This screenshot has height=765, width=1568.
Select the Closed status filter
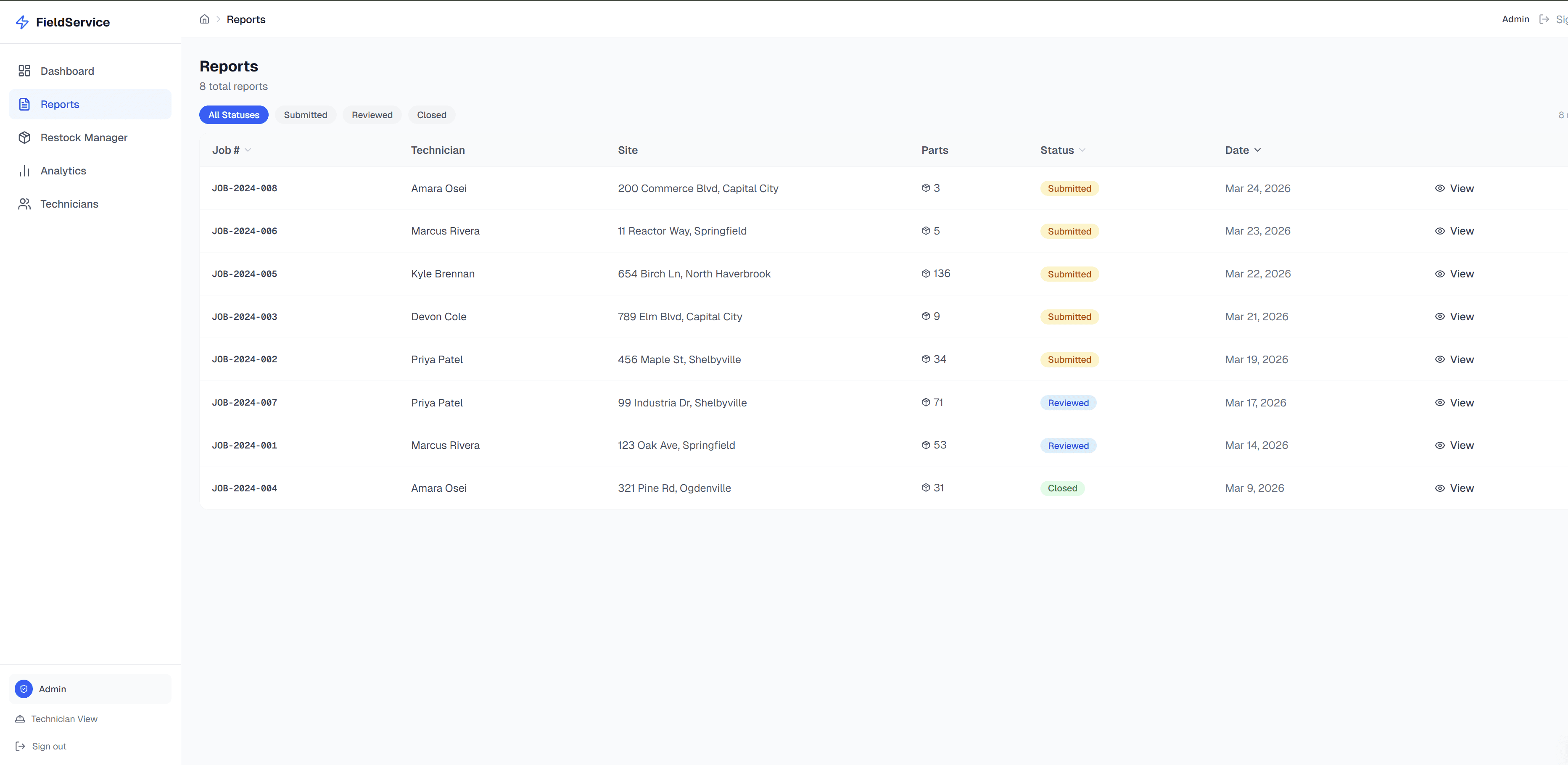tap(431, 115)
